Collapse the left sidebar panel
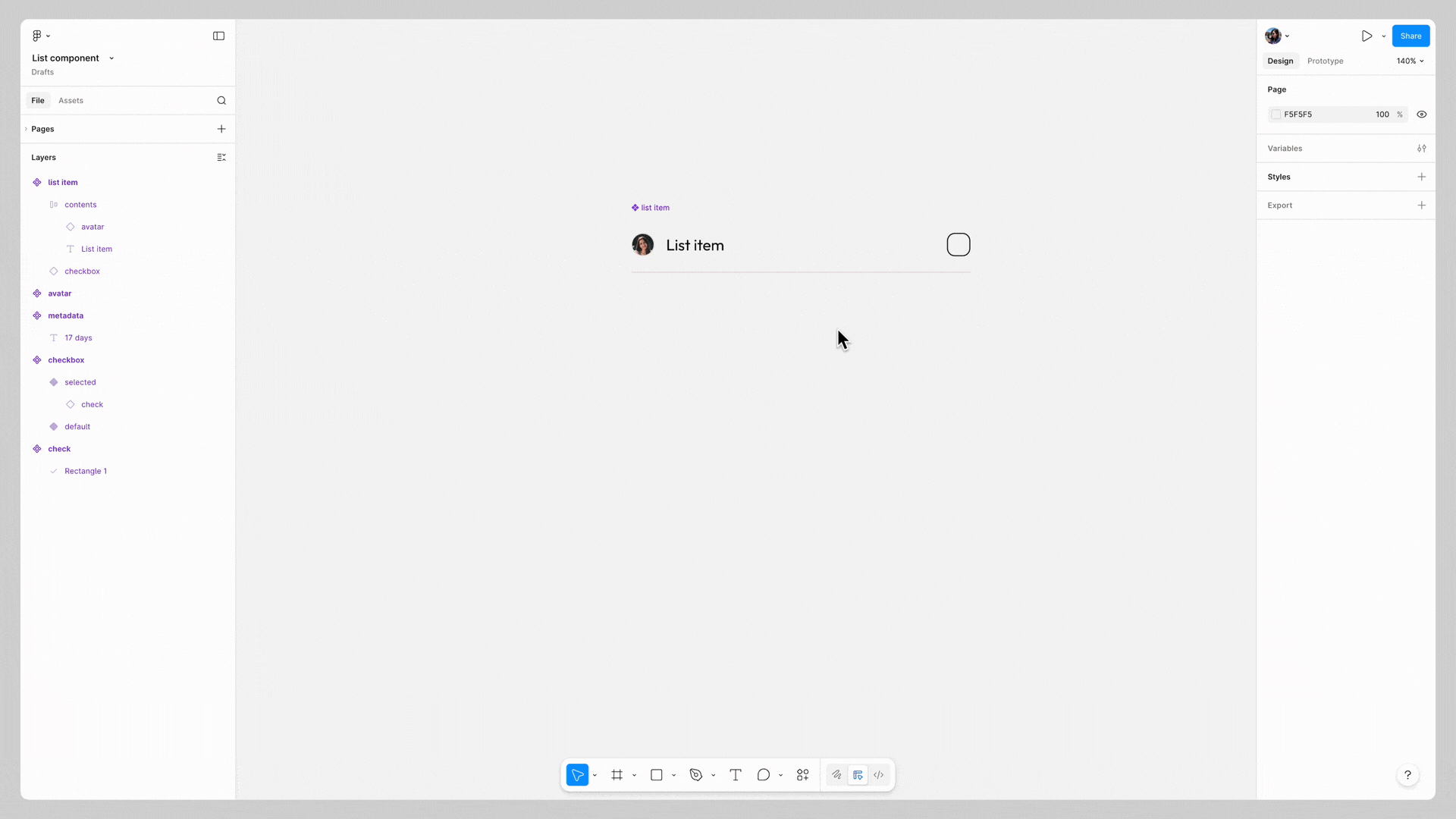This screenshot has height=819, width=1456. (x=218, y=36)
